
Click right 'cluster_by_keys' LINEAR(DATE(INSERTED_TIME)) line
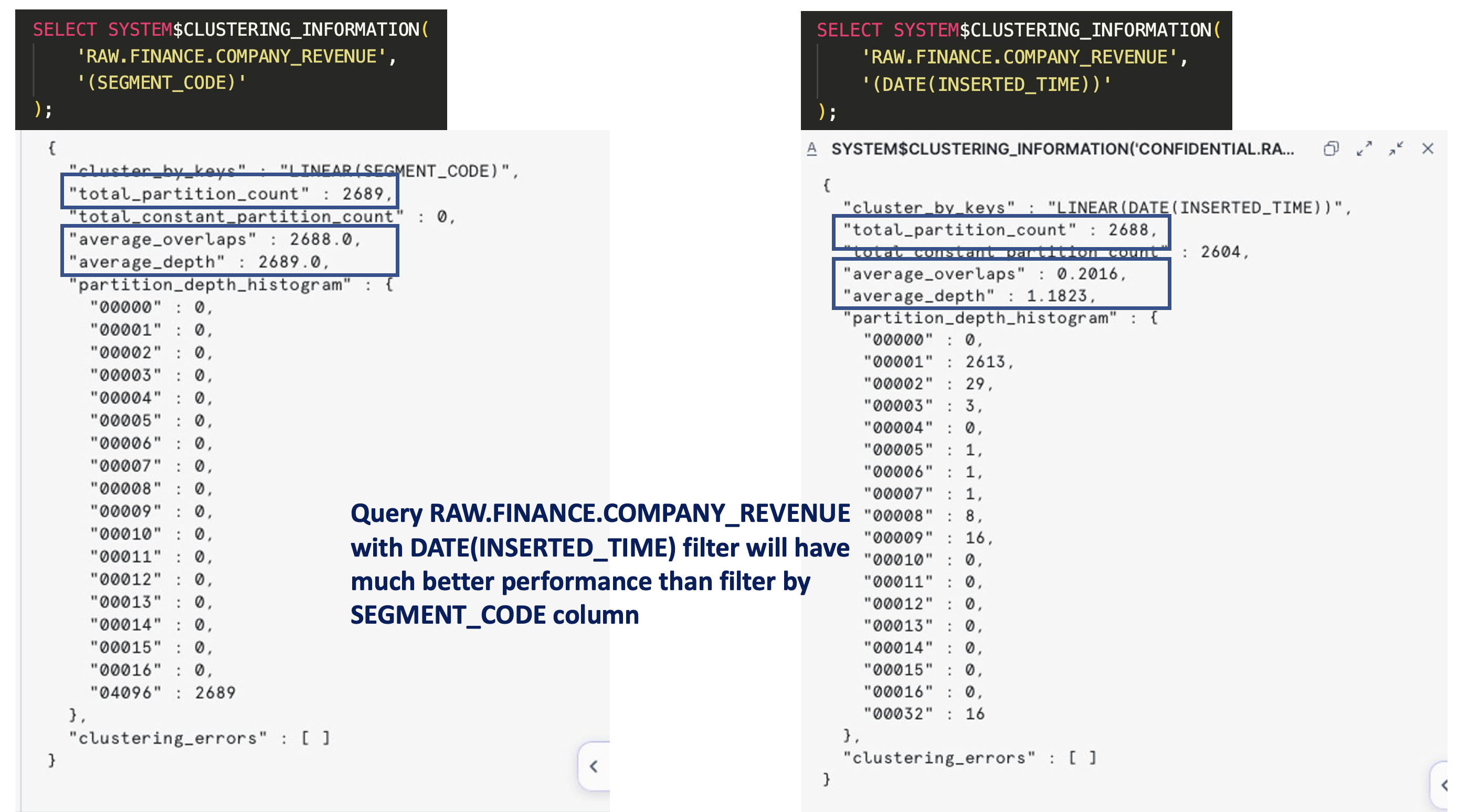click(1097, 208)
